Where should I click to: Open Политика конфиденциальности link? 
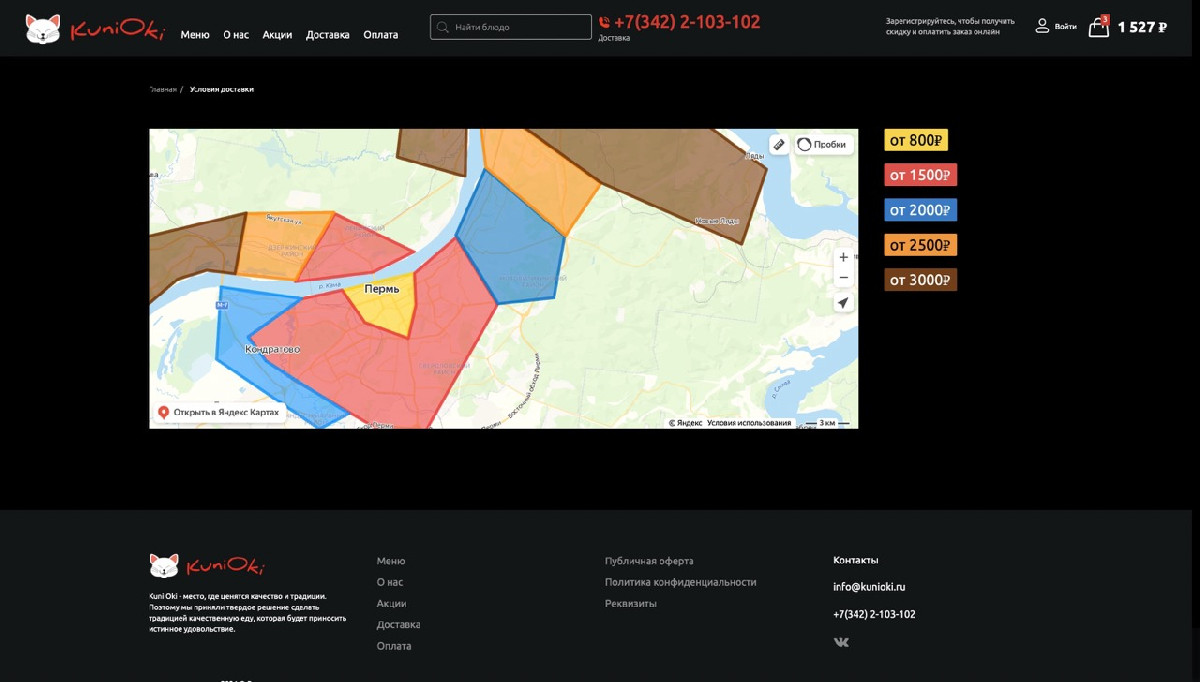(x=681, y=582)
